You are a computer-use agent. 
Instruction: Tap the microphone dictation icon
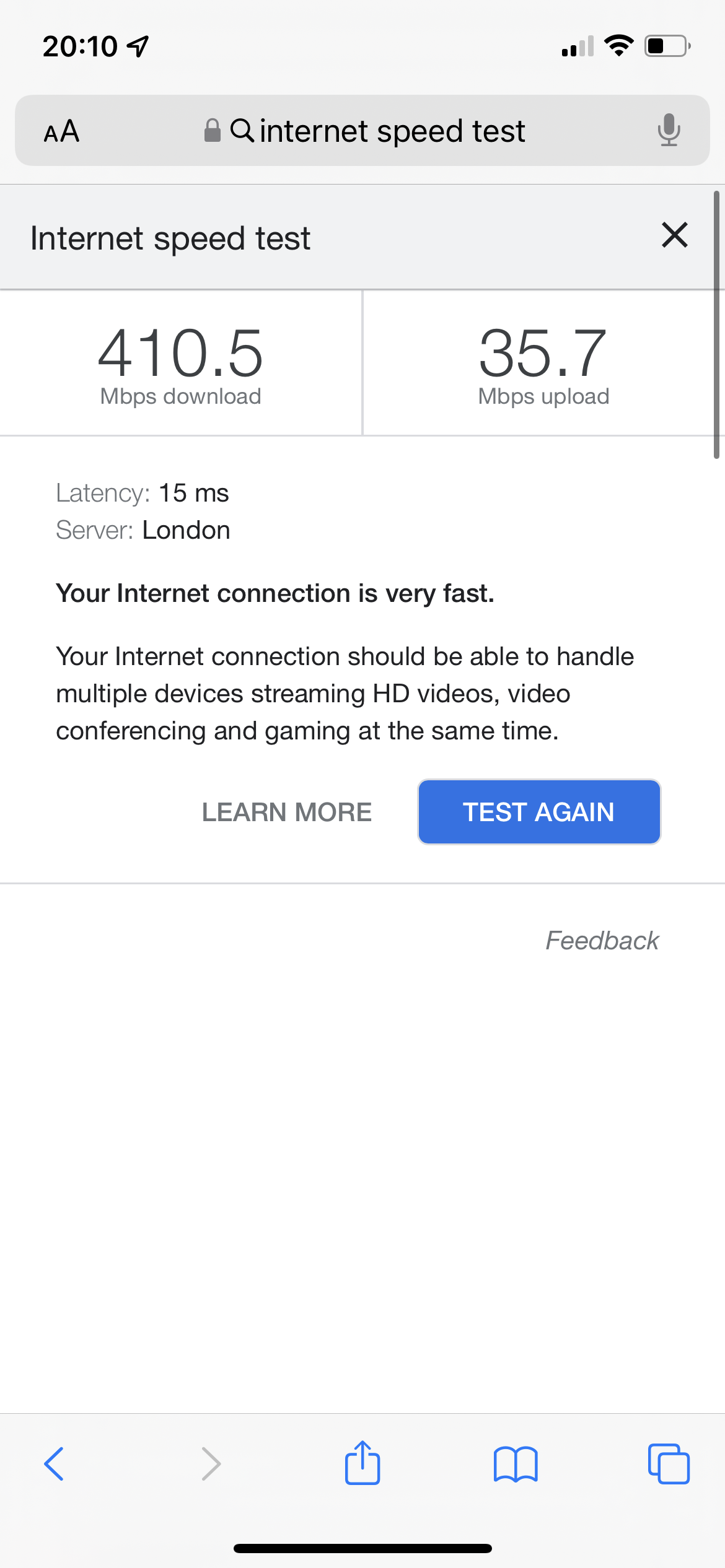[669, 130]
